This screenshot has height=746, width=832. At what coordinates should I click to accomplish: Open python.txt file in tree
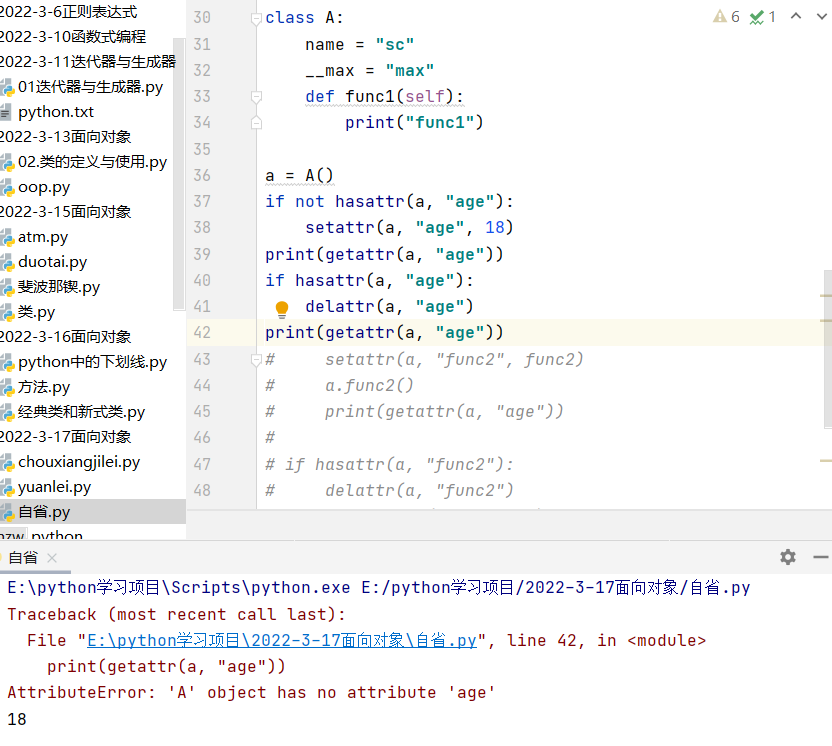coord(56,112)
